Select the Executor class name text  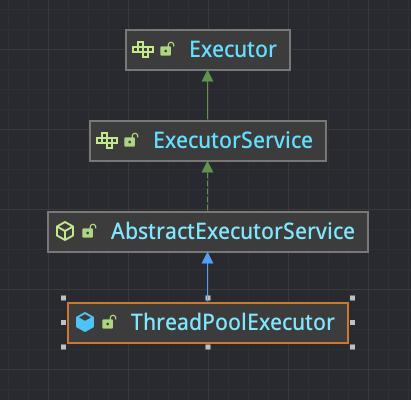click(x=233, y=50)
